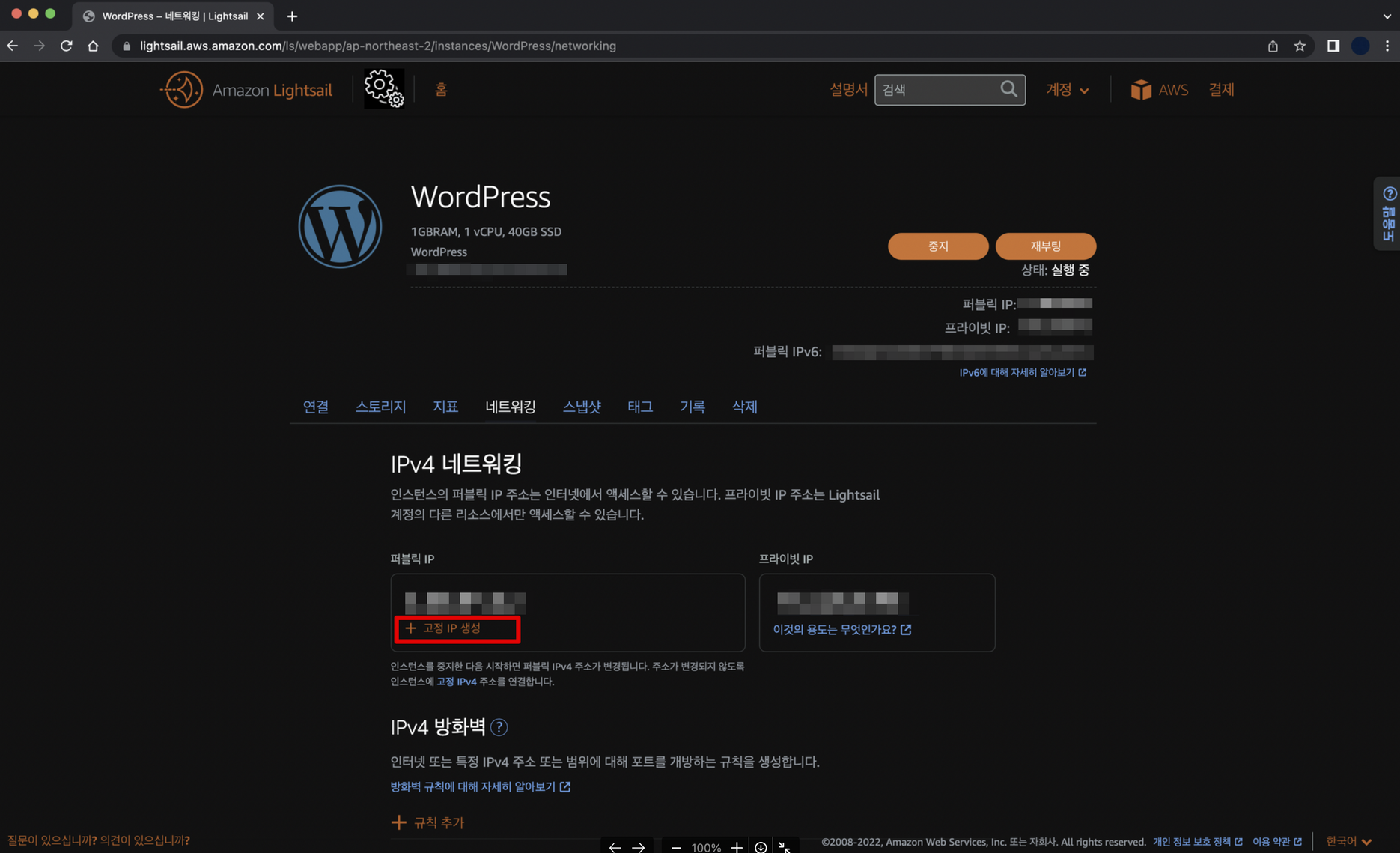
Task: Click the 100% zoom level indicator
Action: pyautogui.click(x=706, y=847)
